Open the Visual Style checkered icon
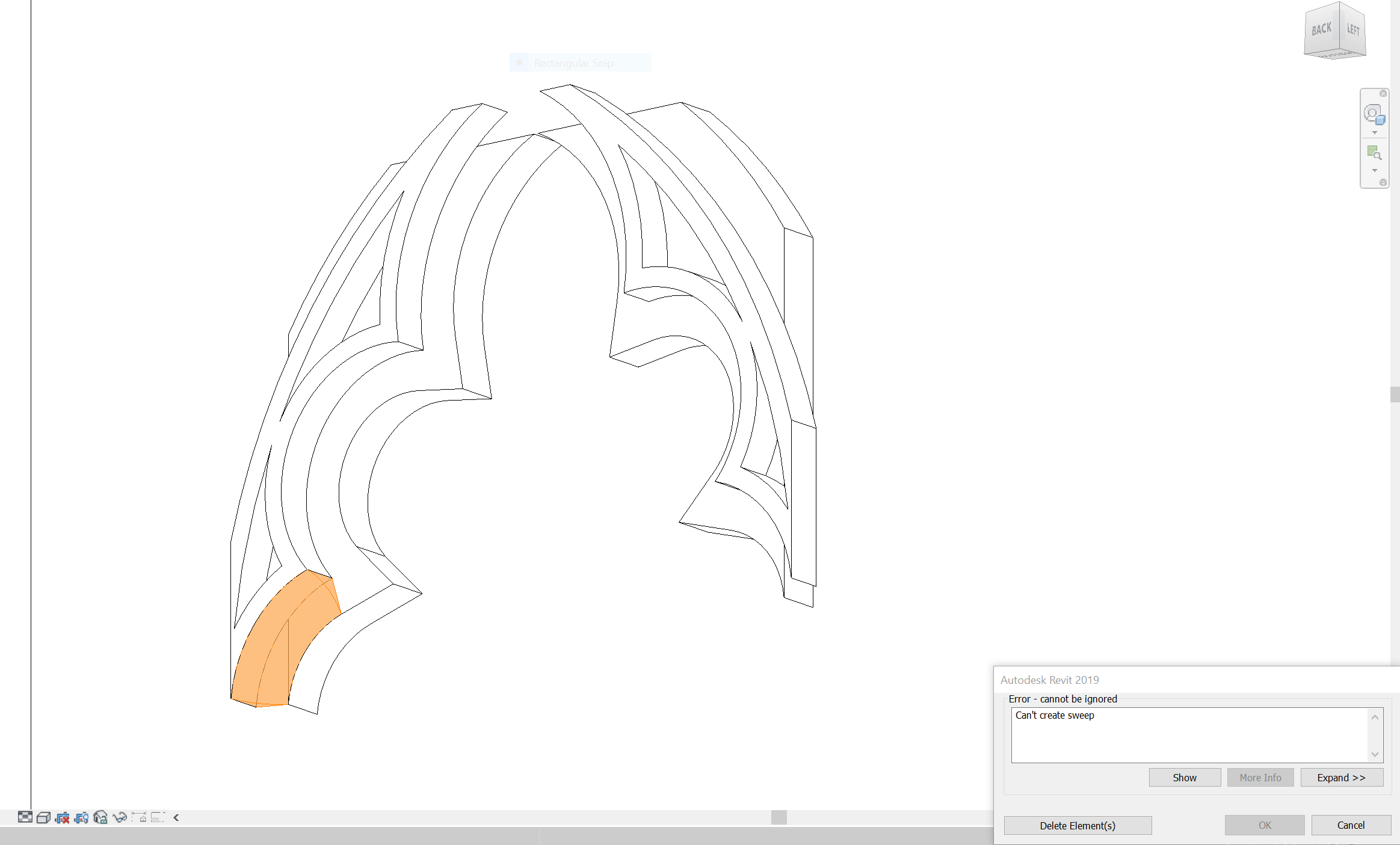 coord(25,817)
